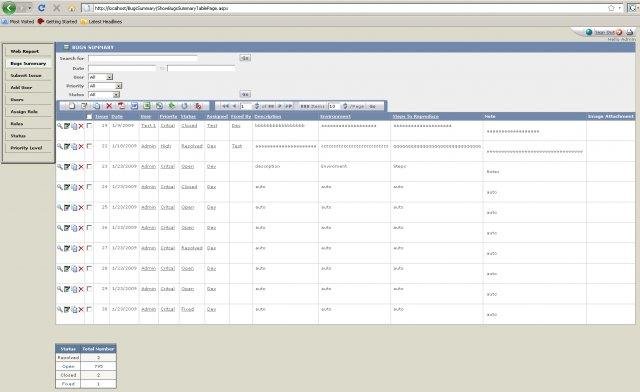Click the Edit record icon in grid toolbar
The width and height of the screenshot is (640, 392).
pyautogui.click(x=84, y=106)
